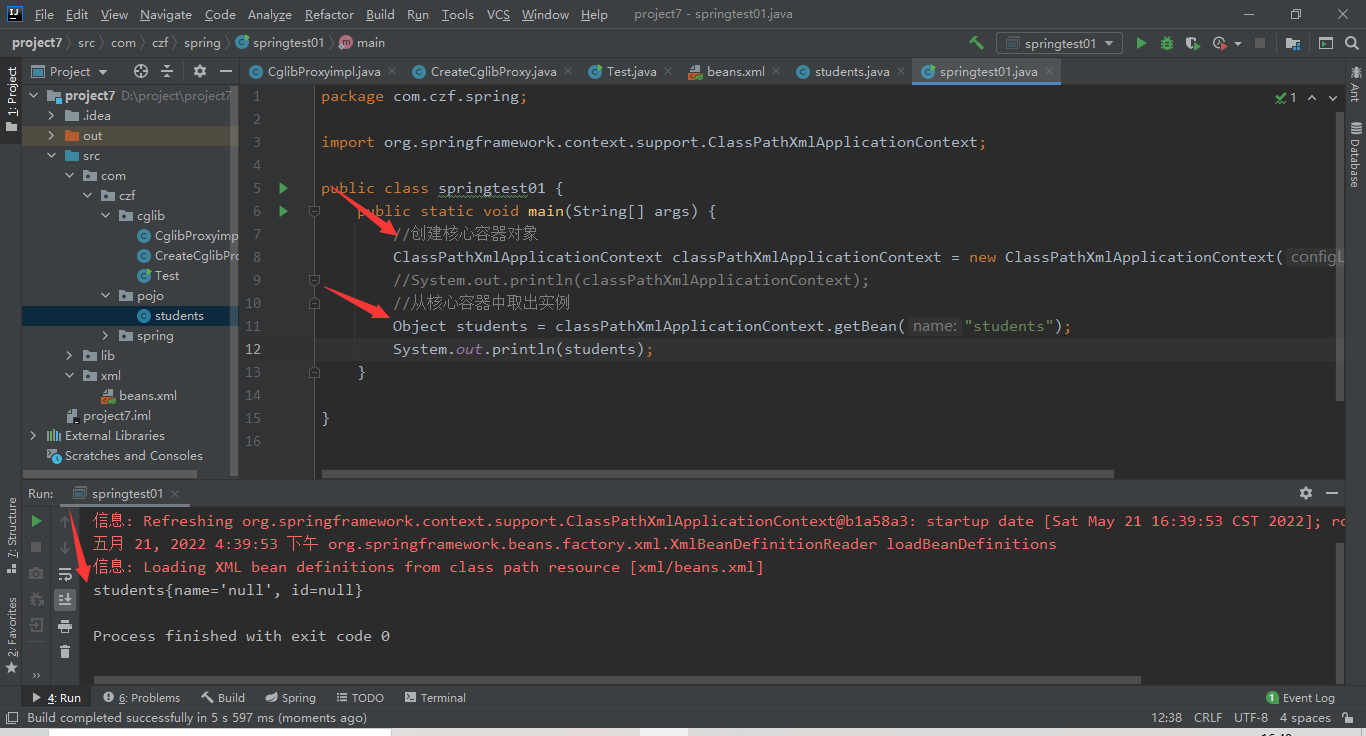Hide the Project panel
The height and width of the screenshot is (736, 1366).
click(226, 71)
